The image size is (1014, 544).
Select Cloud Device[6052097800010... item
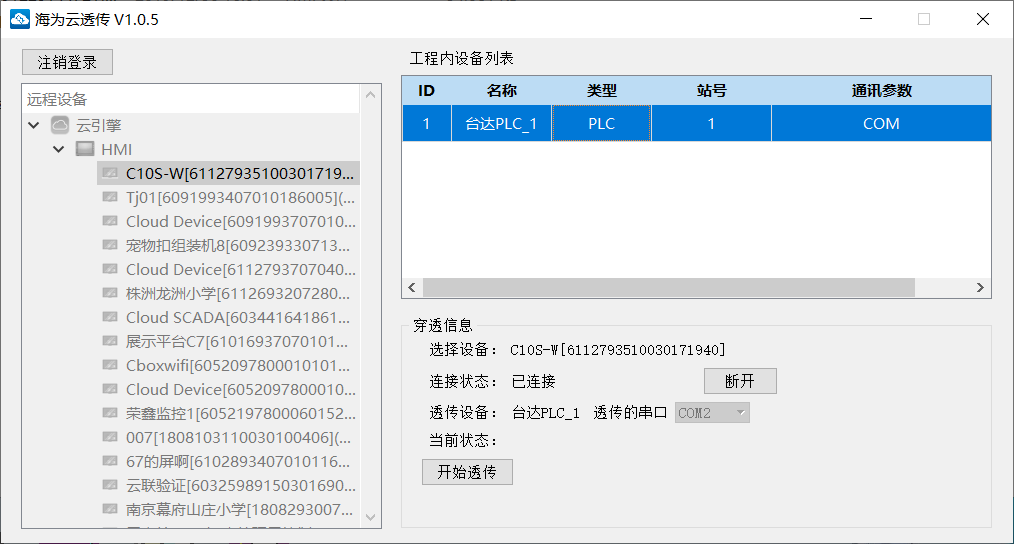pos(241,389)
